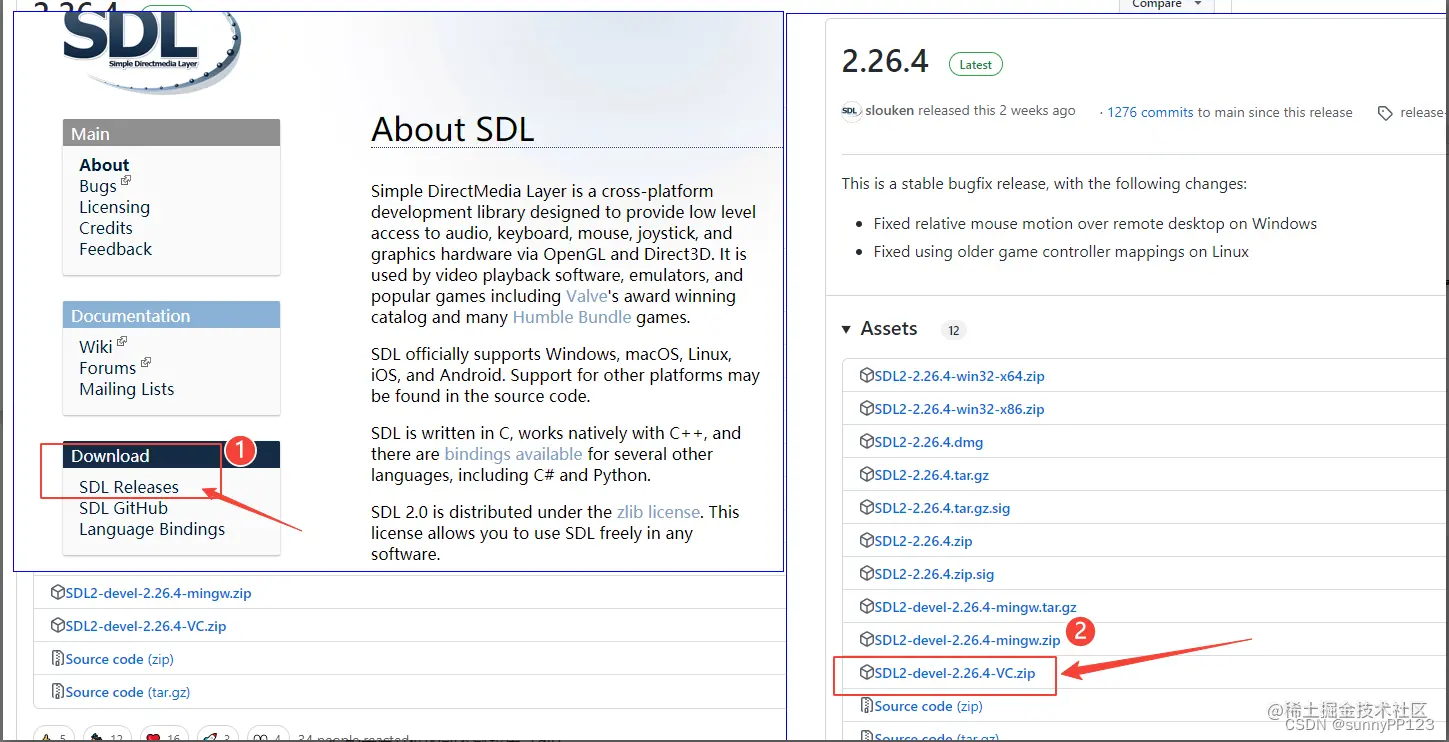Click file icon of lower-left Source code (zip)
Viewport: 1449px width, 742px height.
58,659
